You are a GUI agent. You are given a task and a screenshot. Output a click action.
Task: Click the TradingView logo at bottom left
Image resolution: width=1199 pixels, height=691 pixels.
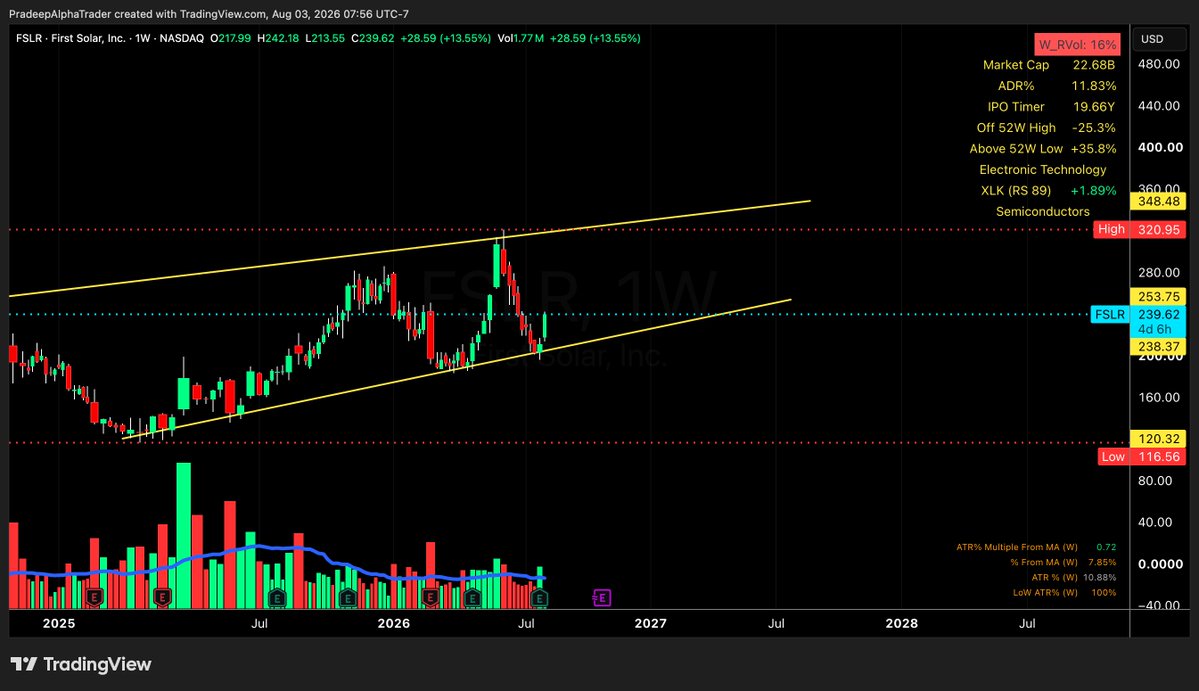[x=80, y=664]
